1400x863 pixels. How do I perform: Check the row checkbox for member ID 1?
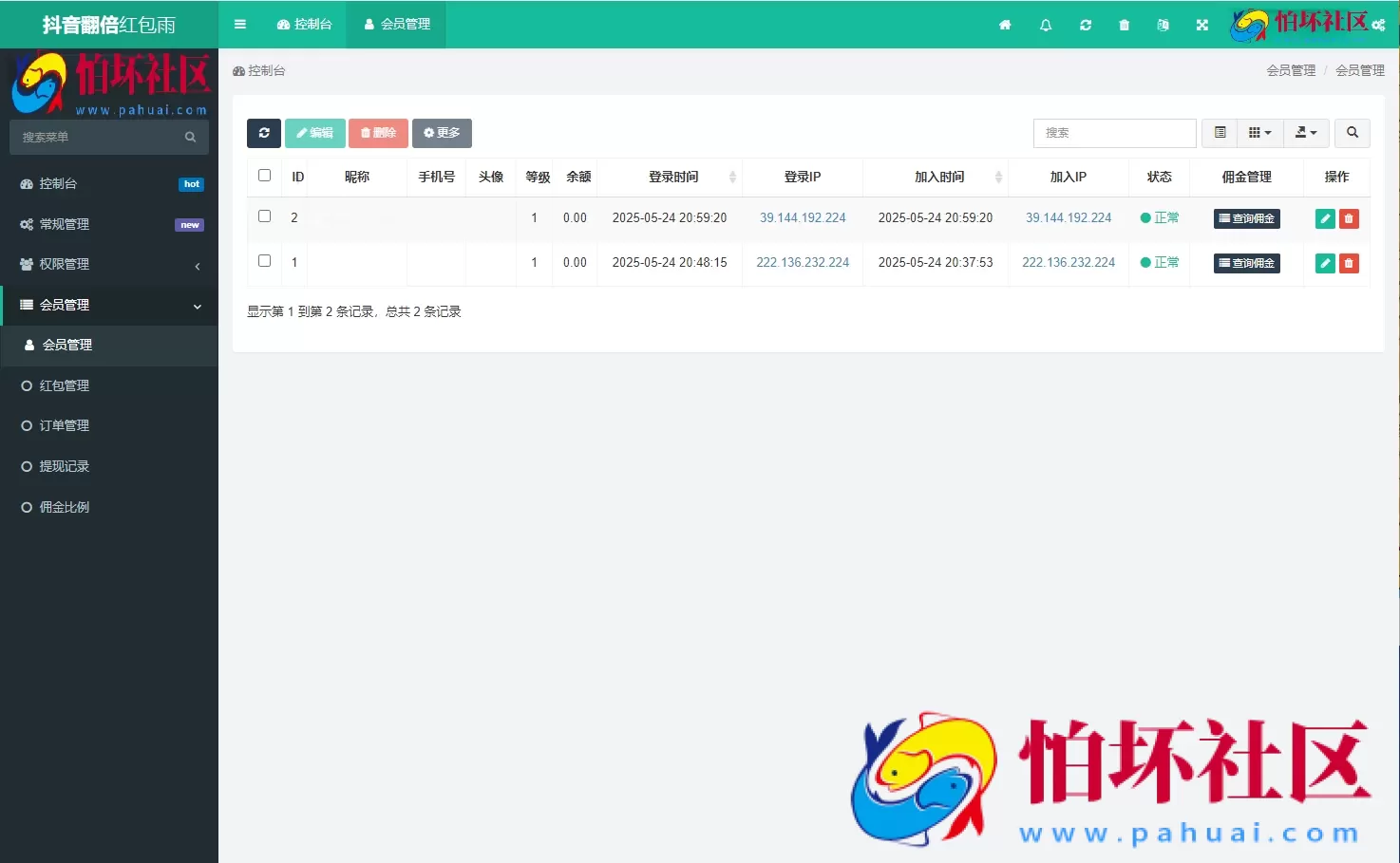(x=263, y=261)
